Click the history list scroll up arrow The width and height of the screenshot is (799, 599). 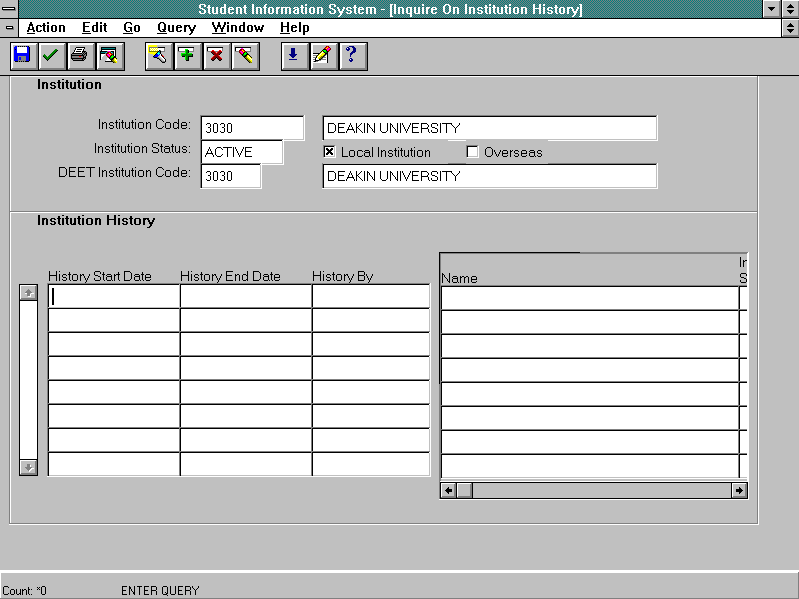pos(29,292)
